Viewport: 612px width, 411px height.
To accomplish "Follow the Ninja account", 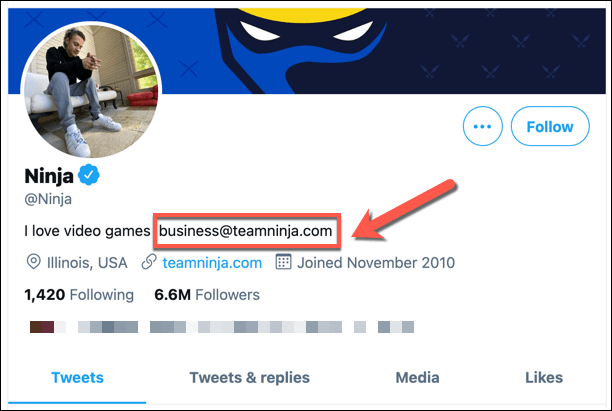I will [549, 127].
